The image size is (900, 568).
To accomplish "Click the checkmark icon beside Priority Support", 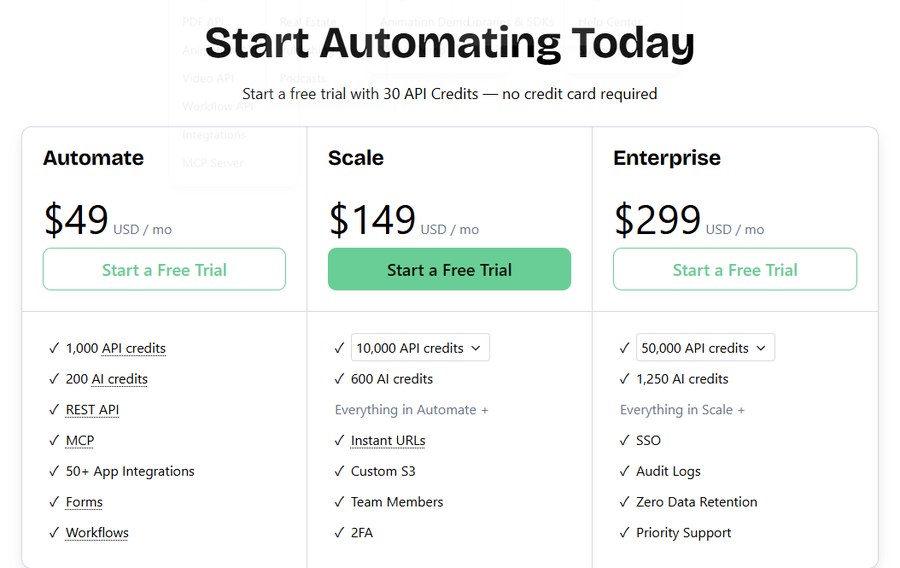I will point(624,533).
